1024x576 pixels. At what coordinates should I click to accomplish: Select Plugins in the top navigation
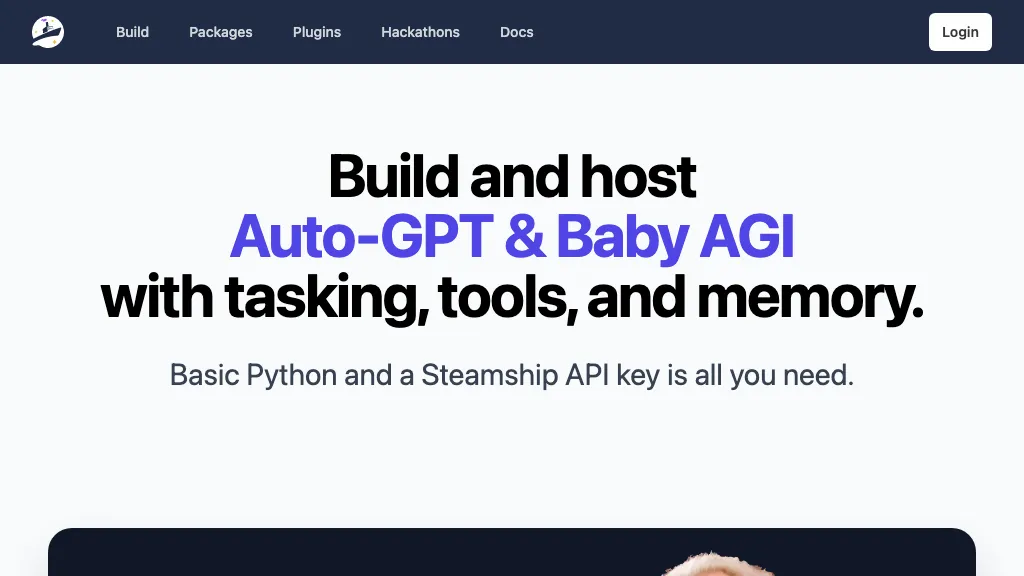click(316, 32)
